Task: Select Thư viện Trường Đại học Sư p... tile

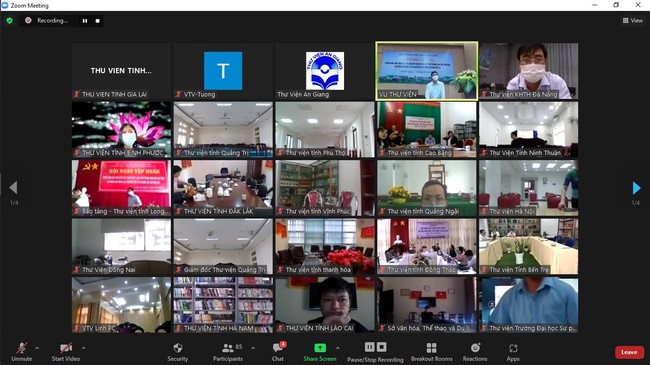Action: (x=529, y=305)
